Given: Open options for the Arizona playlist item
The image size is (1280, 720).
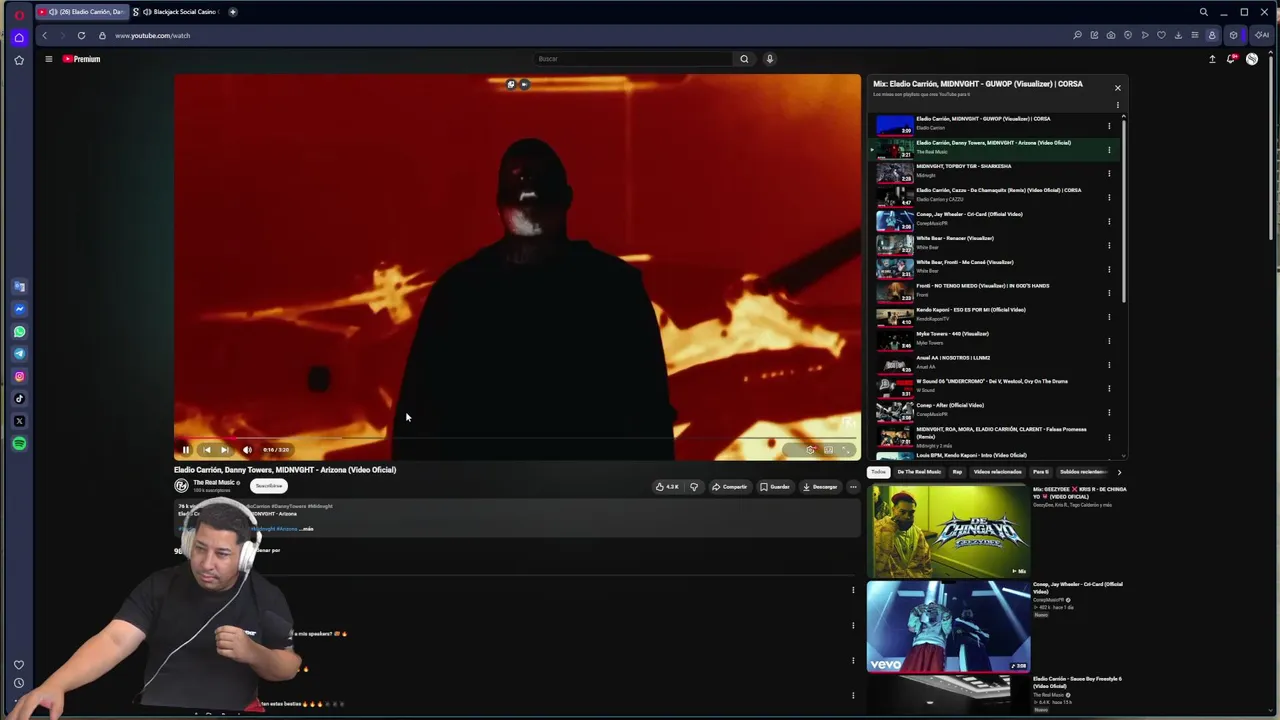Looking at the screenshot, I should click(x=1109, y=150).
